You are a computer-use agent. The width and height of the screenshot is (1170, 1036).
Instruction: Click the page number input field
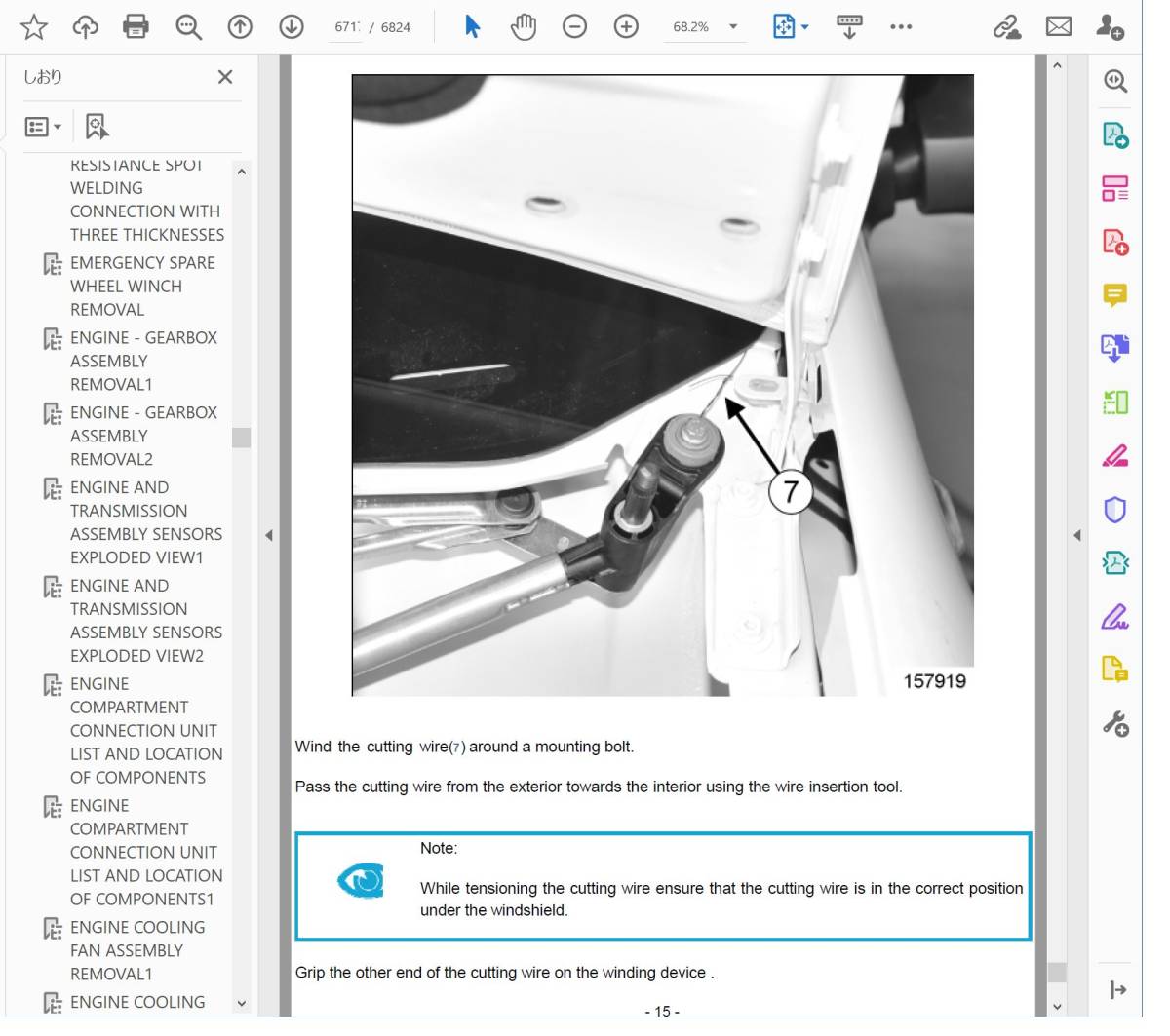(x=346, y=27)
